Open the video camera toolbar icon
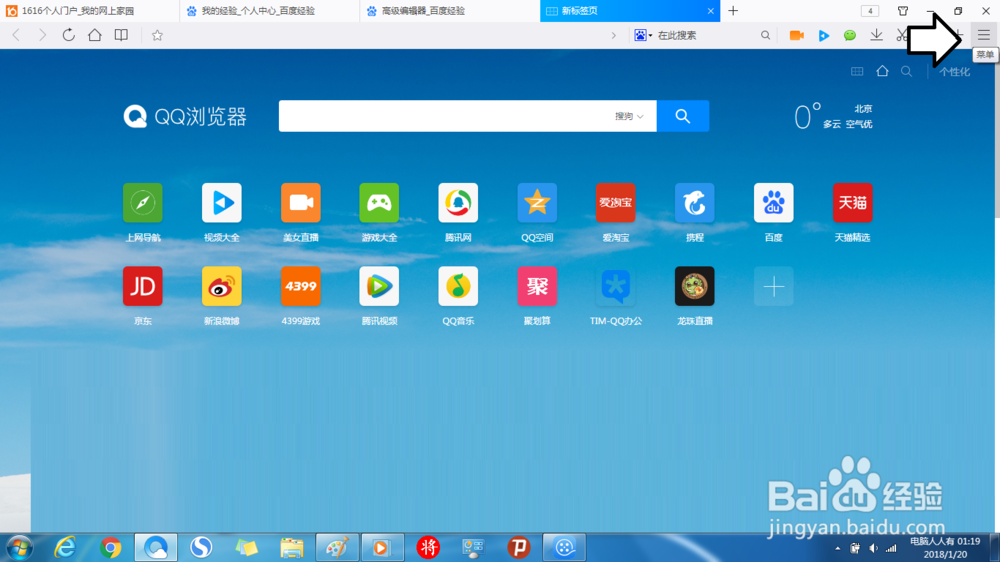This screenshot has height=562, width=1000. point(797,35)
